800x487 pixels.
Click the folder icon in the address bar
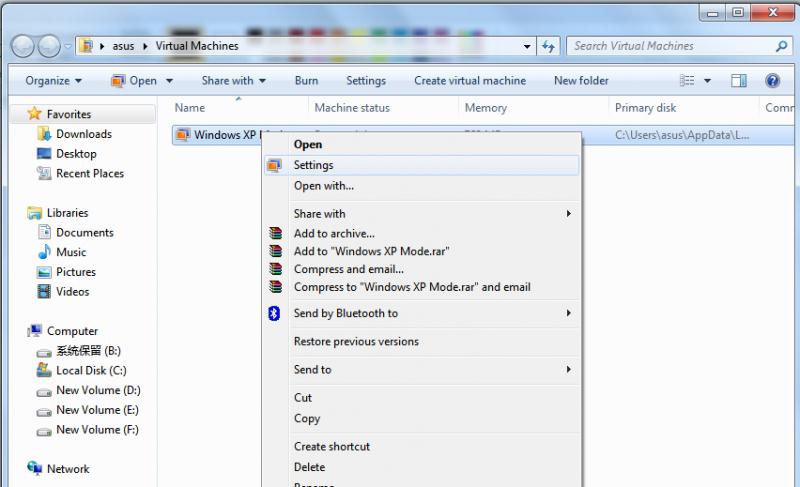tap(87, 46)
